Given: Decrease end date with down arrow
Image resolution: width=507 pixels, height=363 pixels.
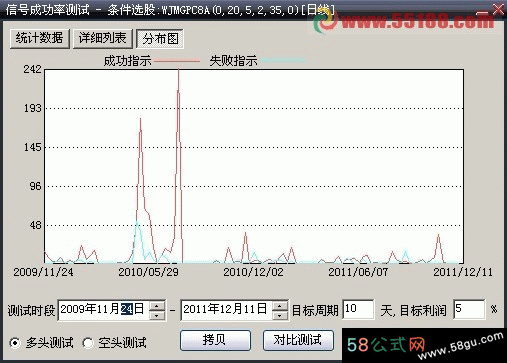Looking at the screenshot, I should pos(280,315).
